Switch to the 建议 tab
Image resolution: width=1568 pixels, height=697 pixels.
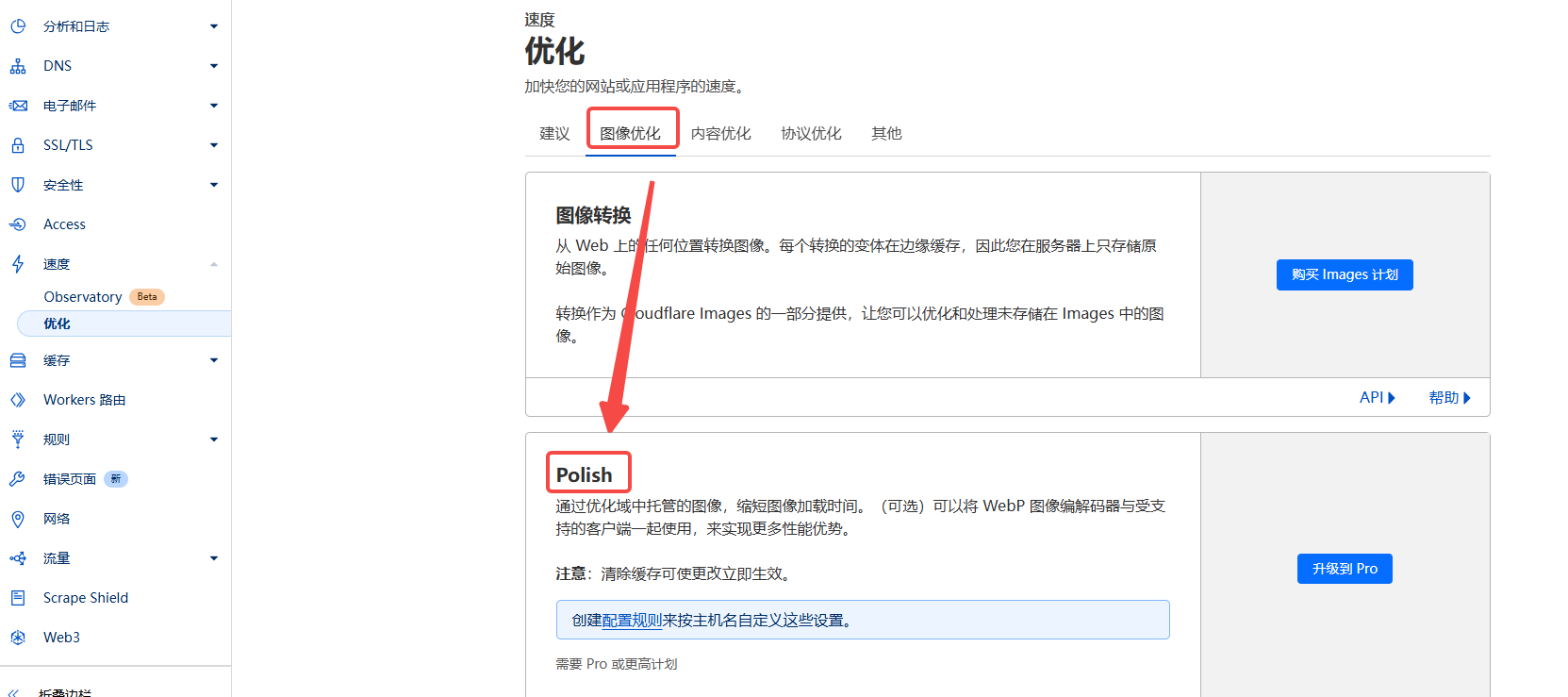pos(554,133)
